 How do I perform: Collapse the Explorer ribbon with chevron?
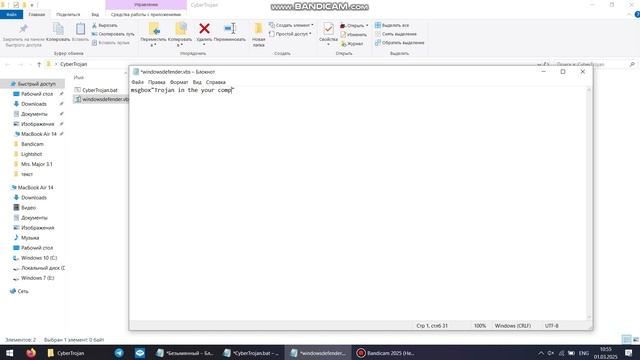tap(629, 14)
